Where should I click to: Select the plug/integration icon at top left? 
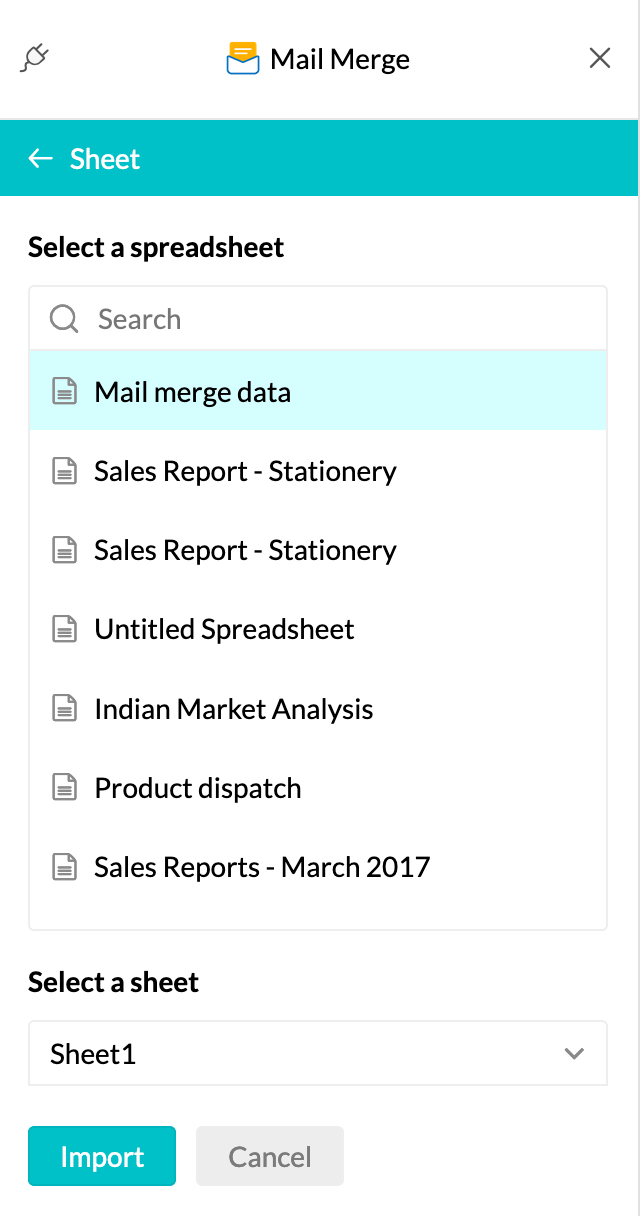pyautogui.click(x=35, y=58)
